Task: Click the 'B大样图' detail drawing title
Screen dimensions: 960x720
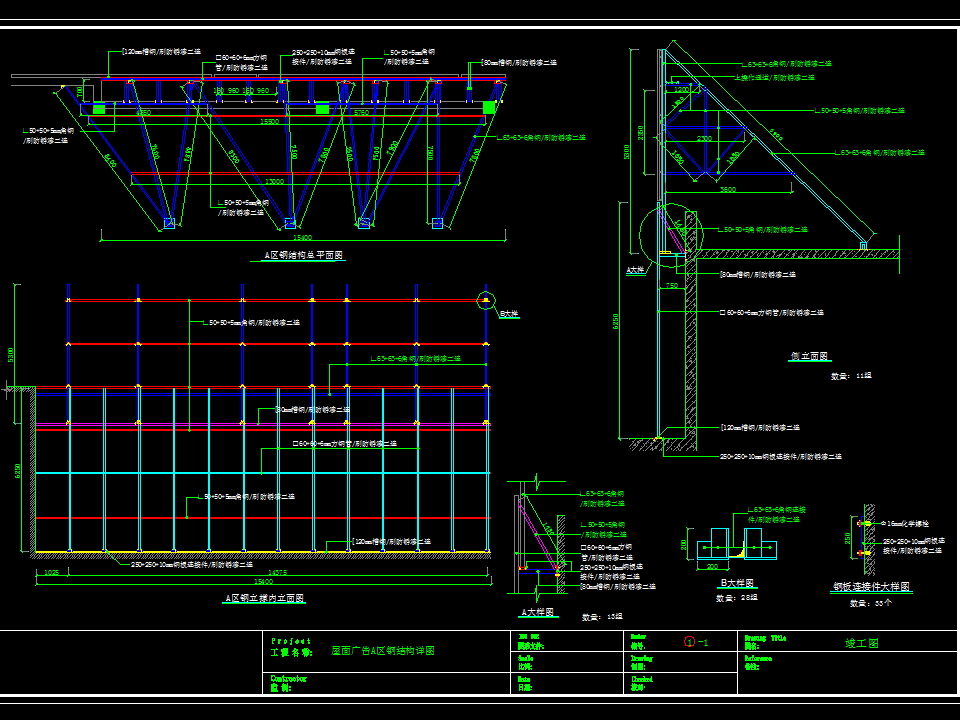Action: pos(737,583)
